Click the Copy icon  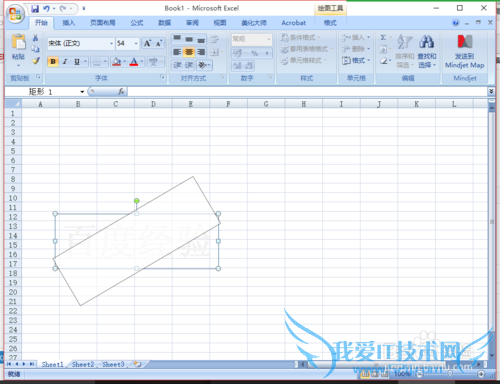pyautogui.click(x=35, y=49)
